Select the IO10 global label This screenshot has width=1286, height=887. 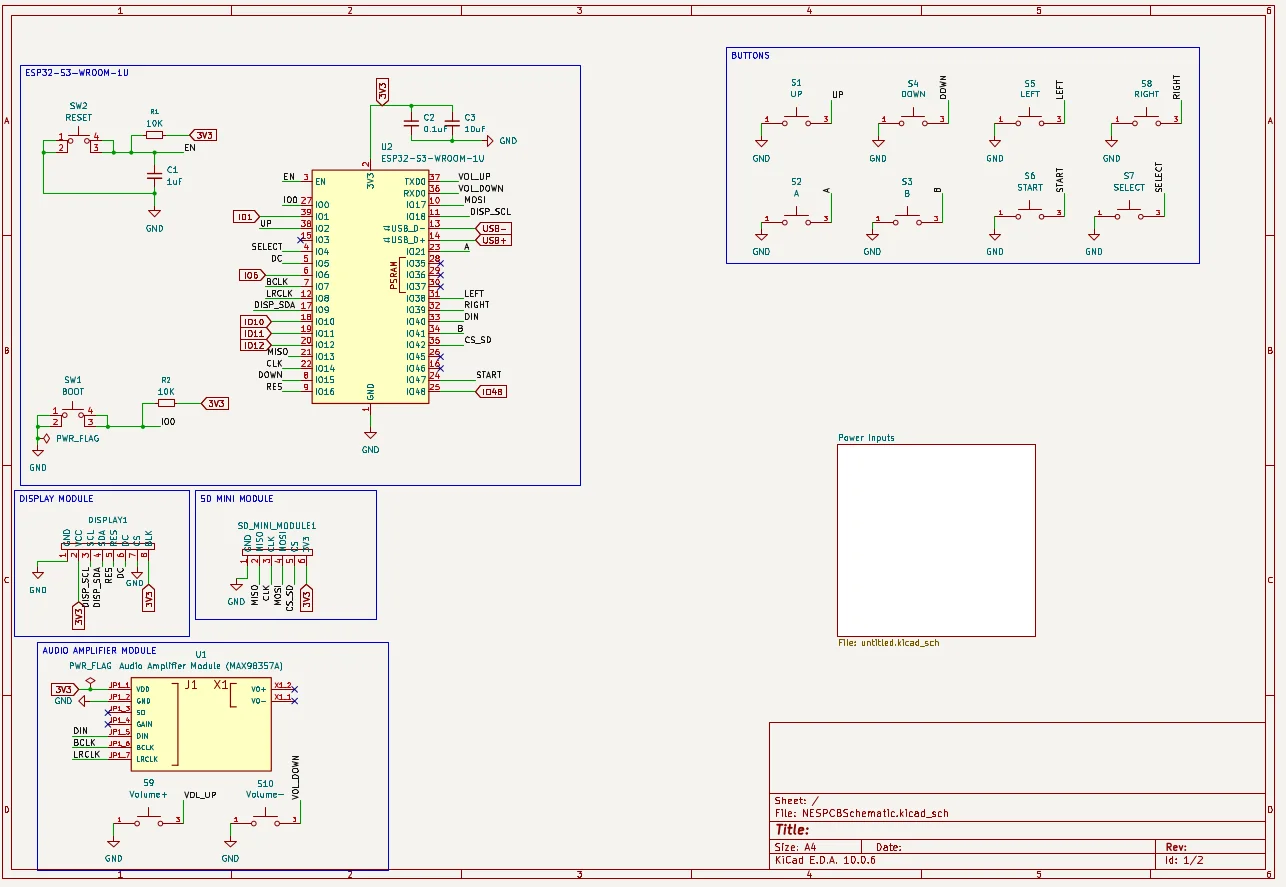256,322
